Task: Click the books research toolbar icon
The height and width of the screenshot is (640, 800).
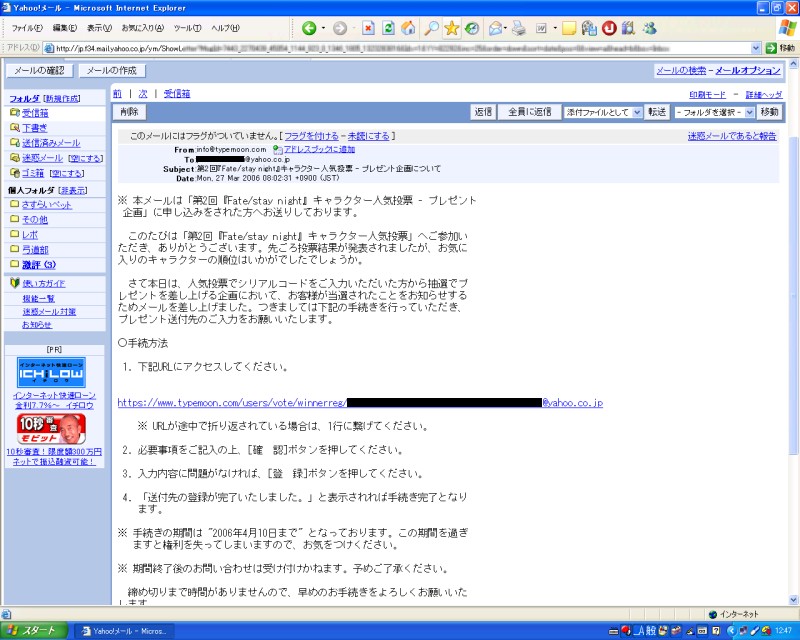Action: (x=628, y=28)
